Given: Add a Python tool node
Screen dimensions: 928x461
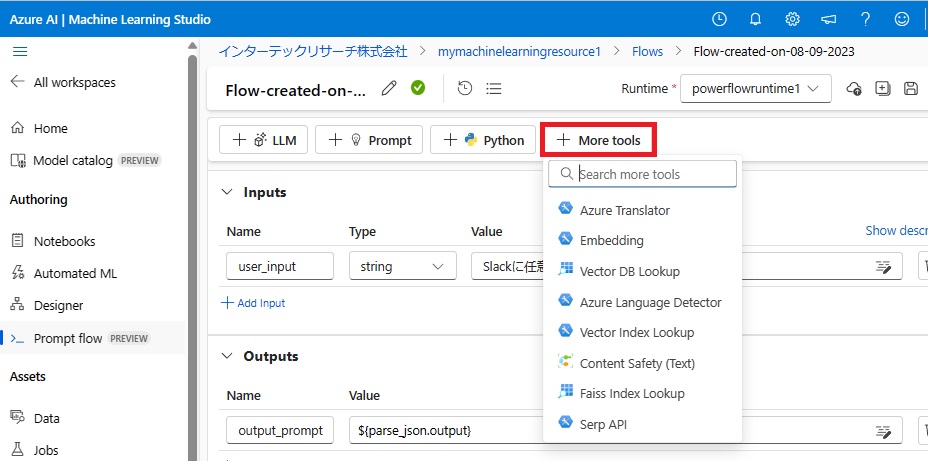Looking at the screenshot, I should tap(482, 140).
